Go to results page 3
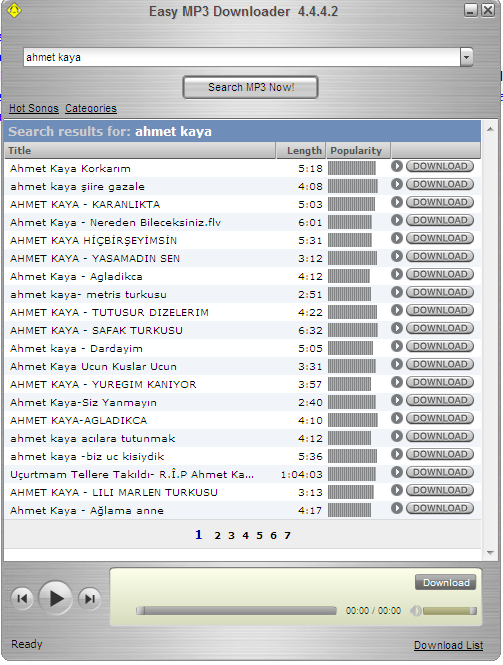The image size is (503, 665). pyautogui.click(x=232, y=536)
